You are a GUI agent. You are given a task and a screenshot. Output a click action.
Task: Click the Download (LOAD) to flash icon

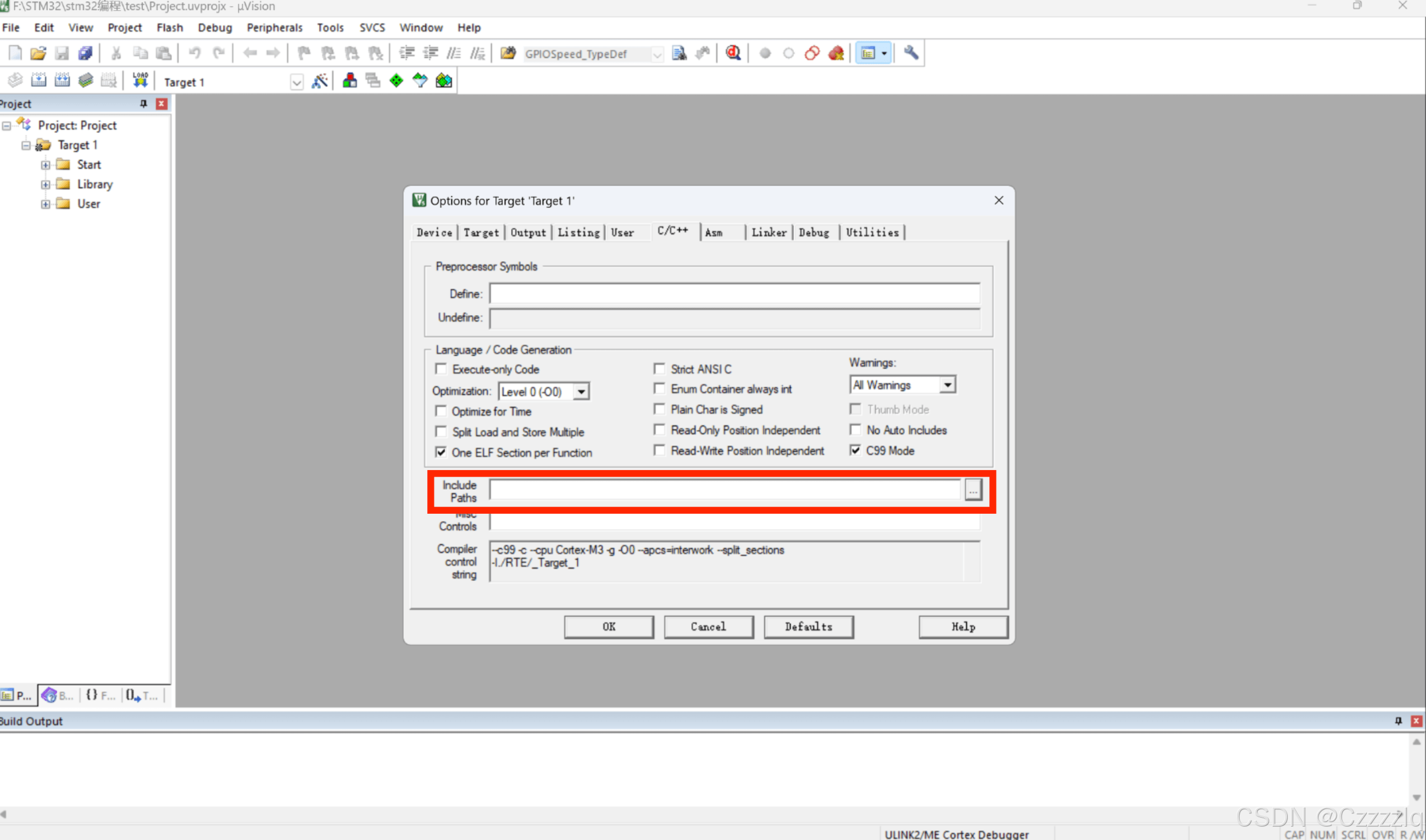(x=140, y=81)
